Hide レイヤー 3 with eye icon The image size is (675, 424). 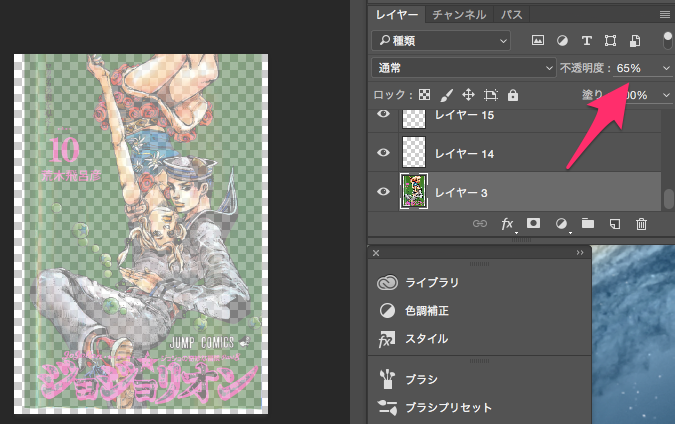click(383, 192)
